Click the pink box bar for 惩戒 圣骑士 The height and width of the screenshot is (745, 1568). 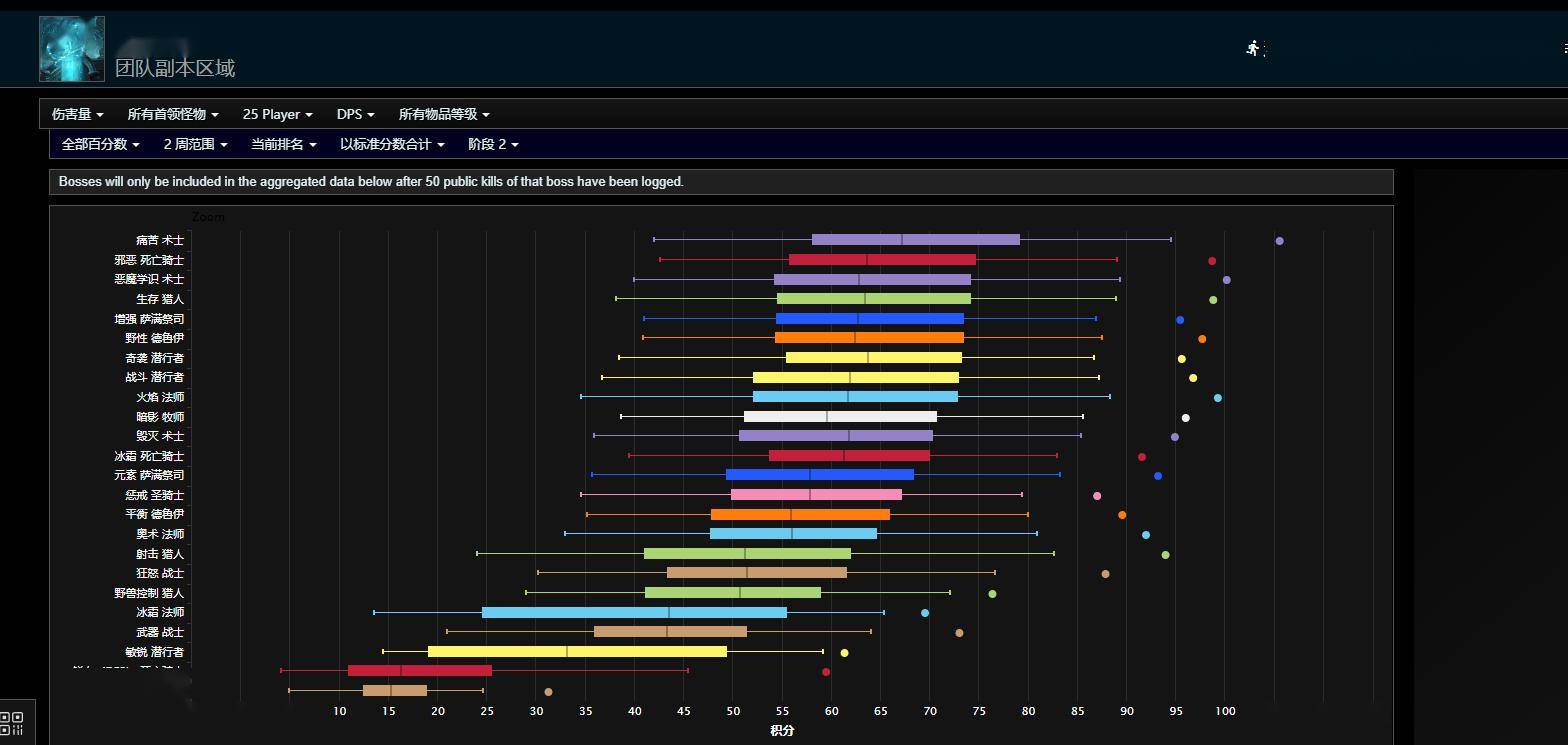click(x=816, y=495)
